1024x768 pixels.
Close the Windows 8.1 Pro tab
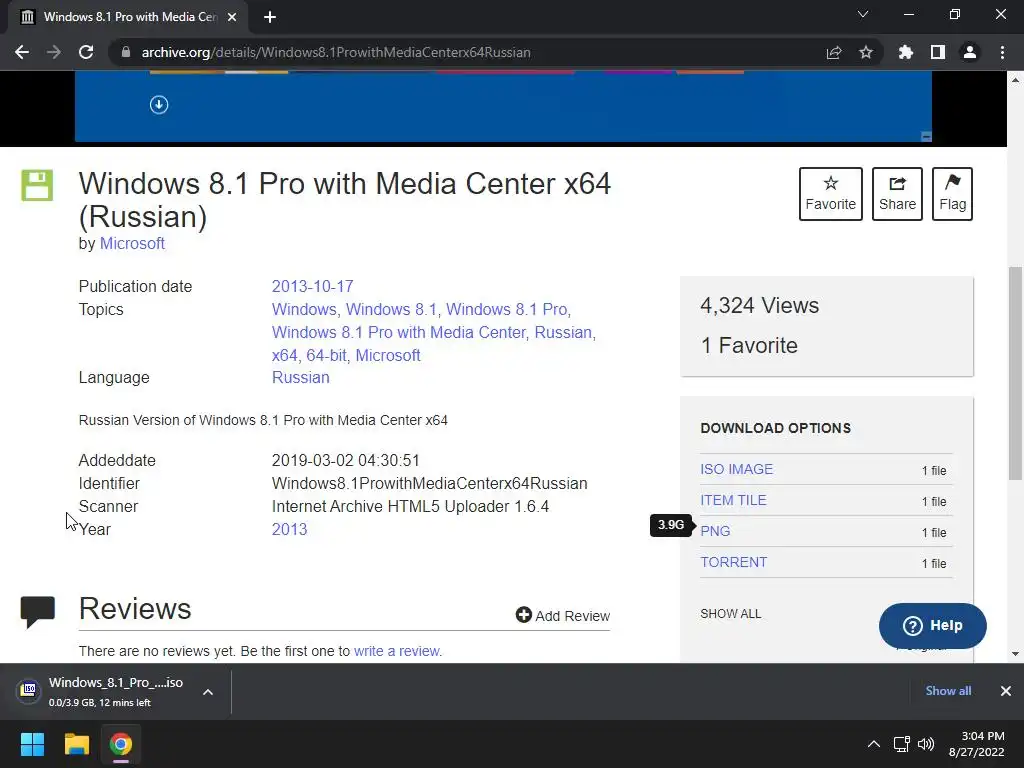(x=232, y=17)
